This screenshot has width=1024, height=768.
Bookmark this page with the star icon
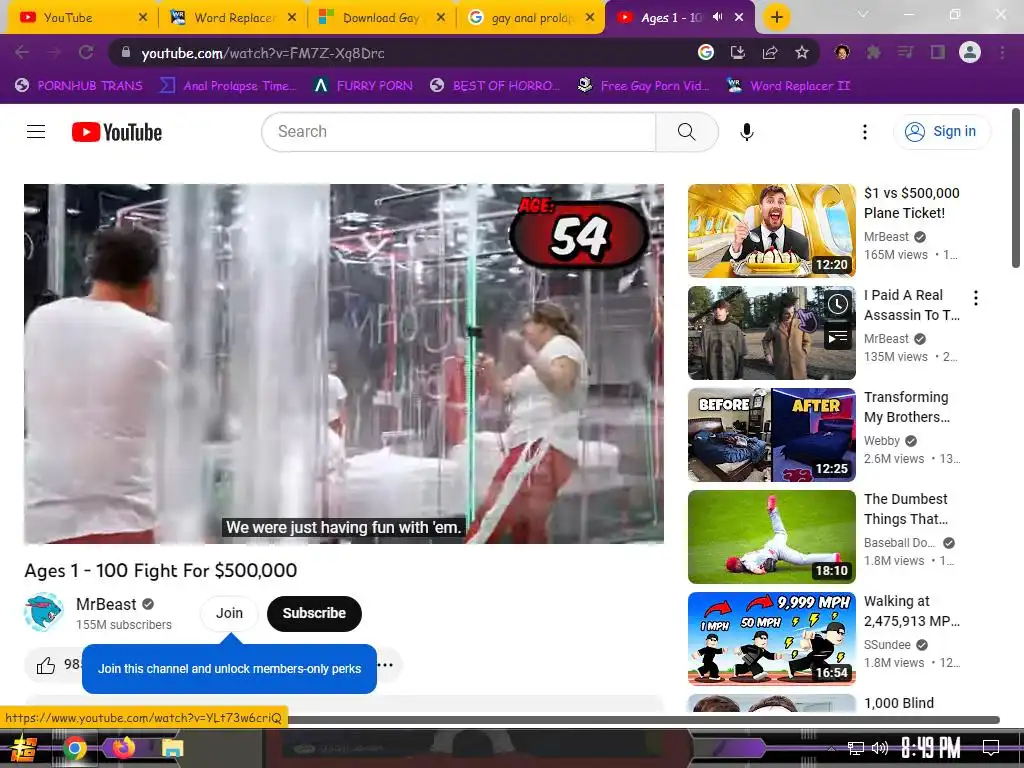point(802,52)
